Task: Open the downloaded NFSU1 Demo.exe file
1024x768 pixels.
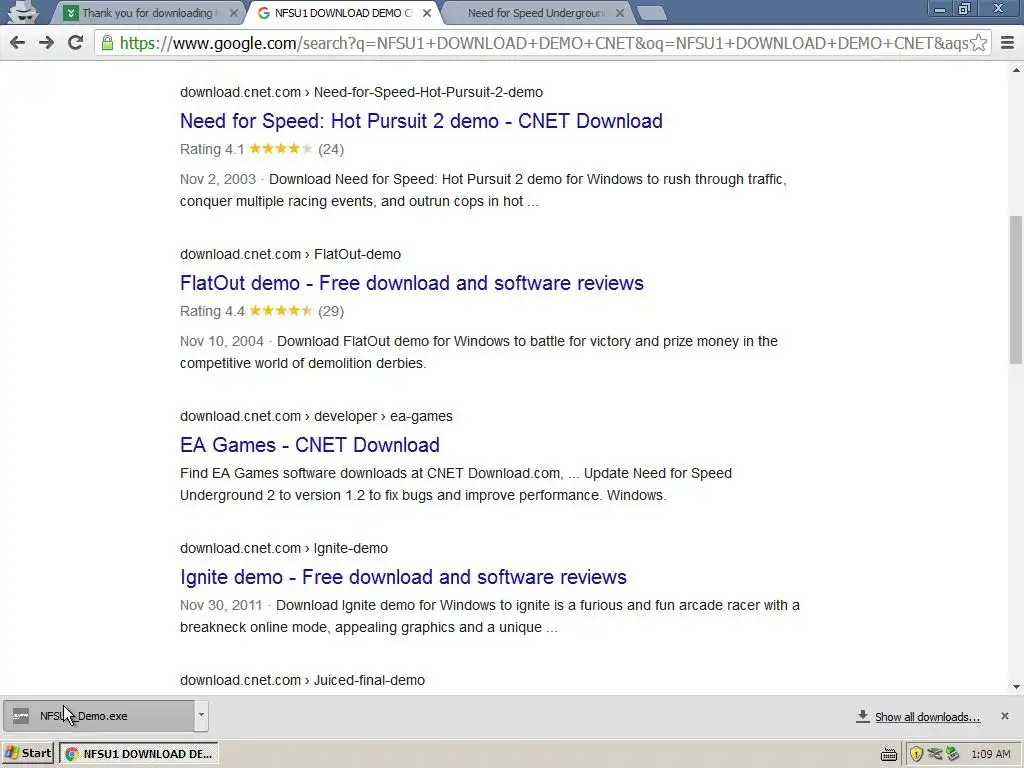Action: [98, 716]
